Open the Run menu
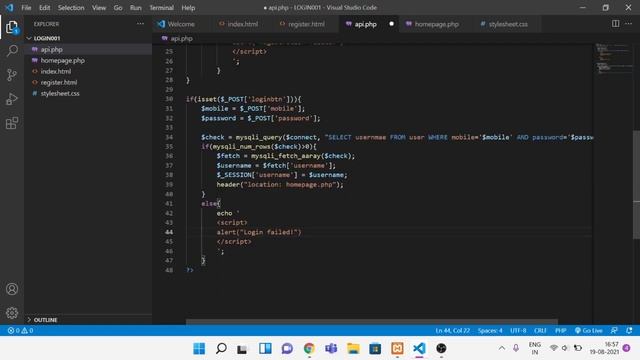This screenshot has height=360, width=640. (136, 7)
